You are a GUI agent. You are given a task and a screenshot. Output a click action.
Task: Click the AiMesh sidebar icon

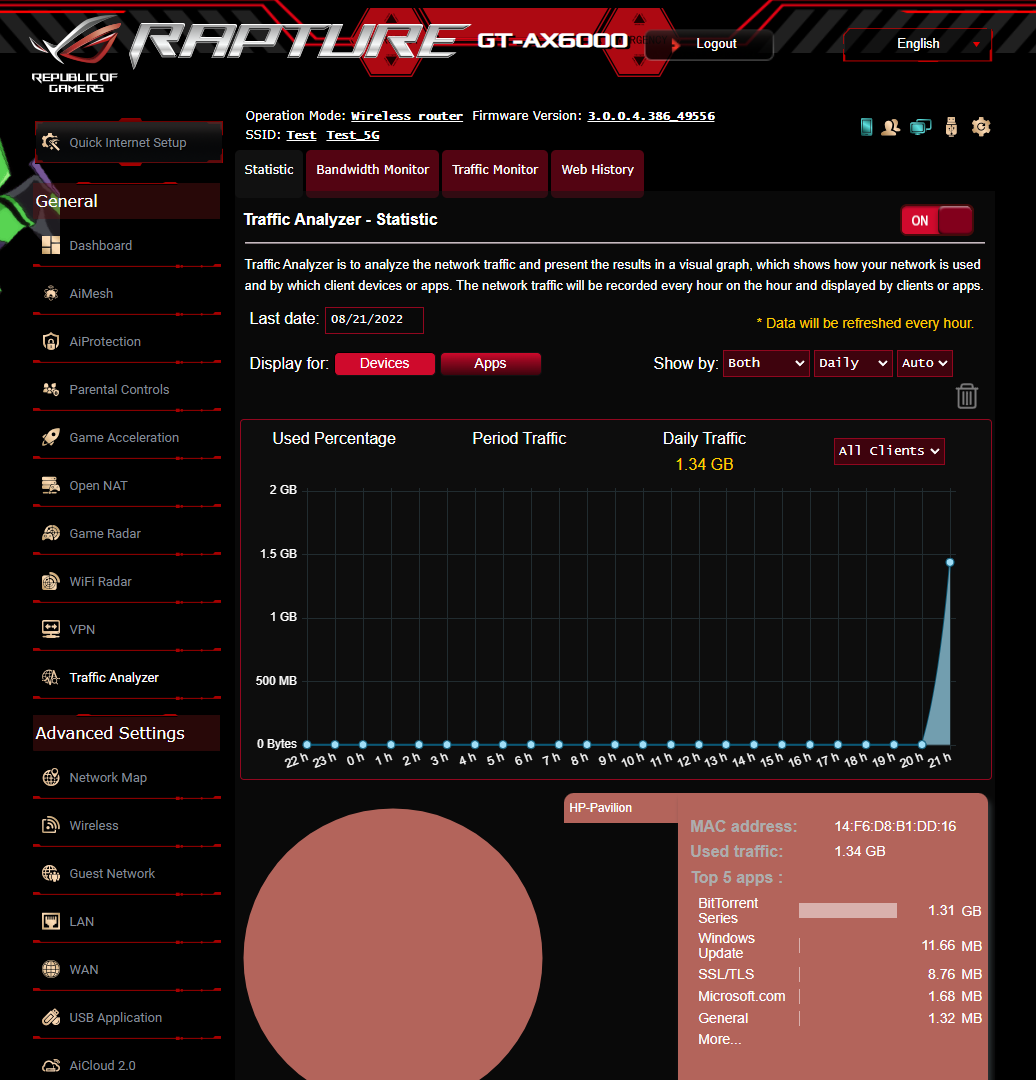(51, 293)
